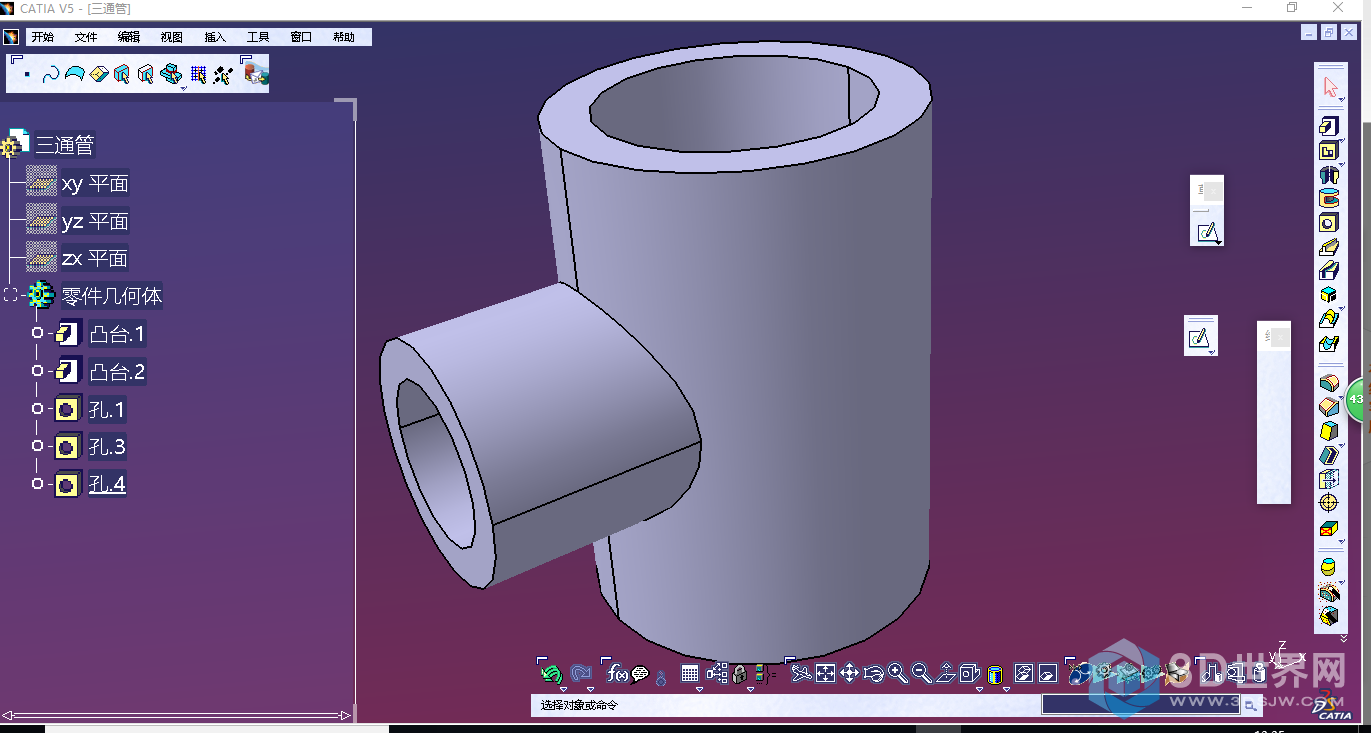Viewport: 1371px width, 733px height.
Task: Click the Pan view icon
Action: point(849,673)
